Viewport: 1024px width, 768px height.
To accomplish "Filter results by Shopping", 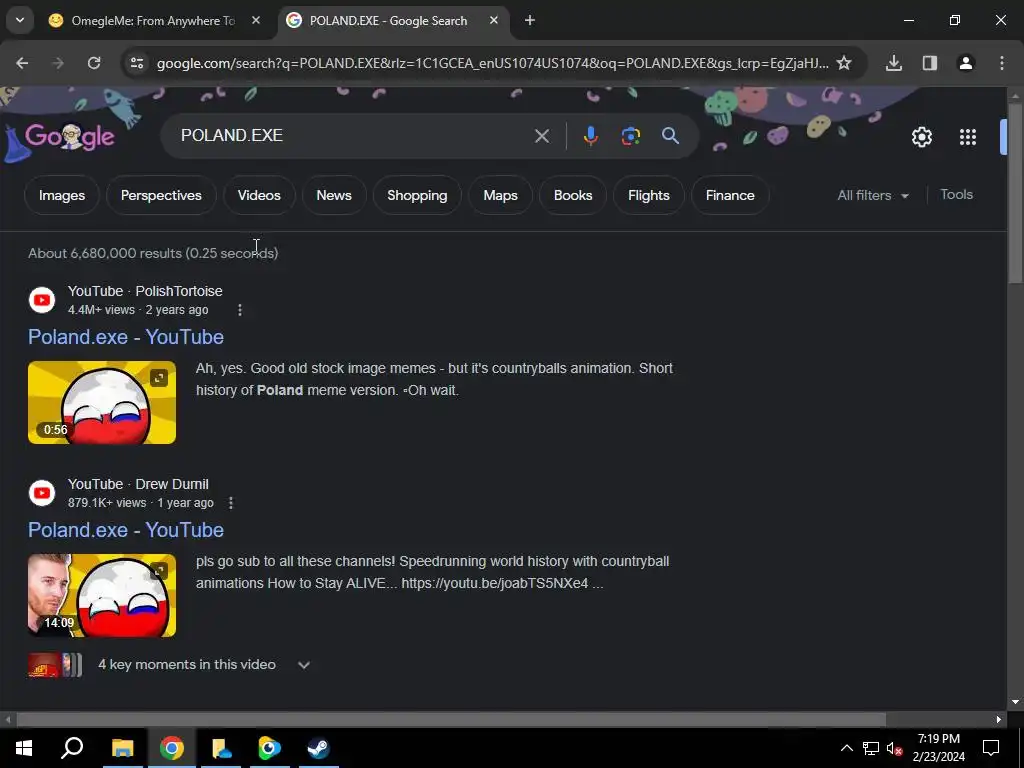I will [x=417, y=195].
